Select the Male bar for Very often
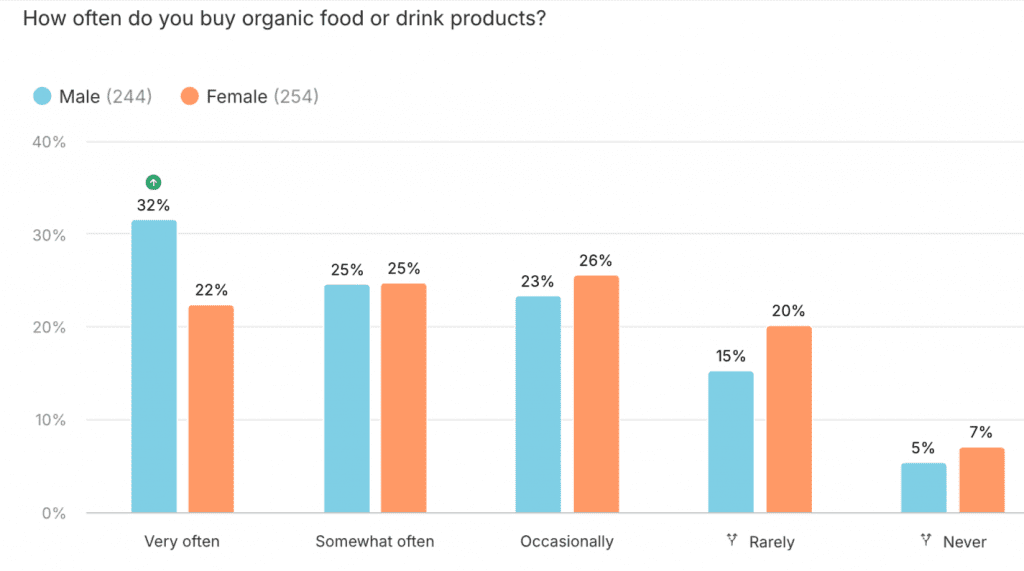Viewport: 1024px width, 571px height. pos(154,366)
